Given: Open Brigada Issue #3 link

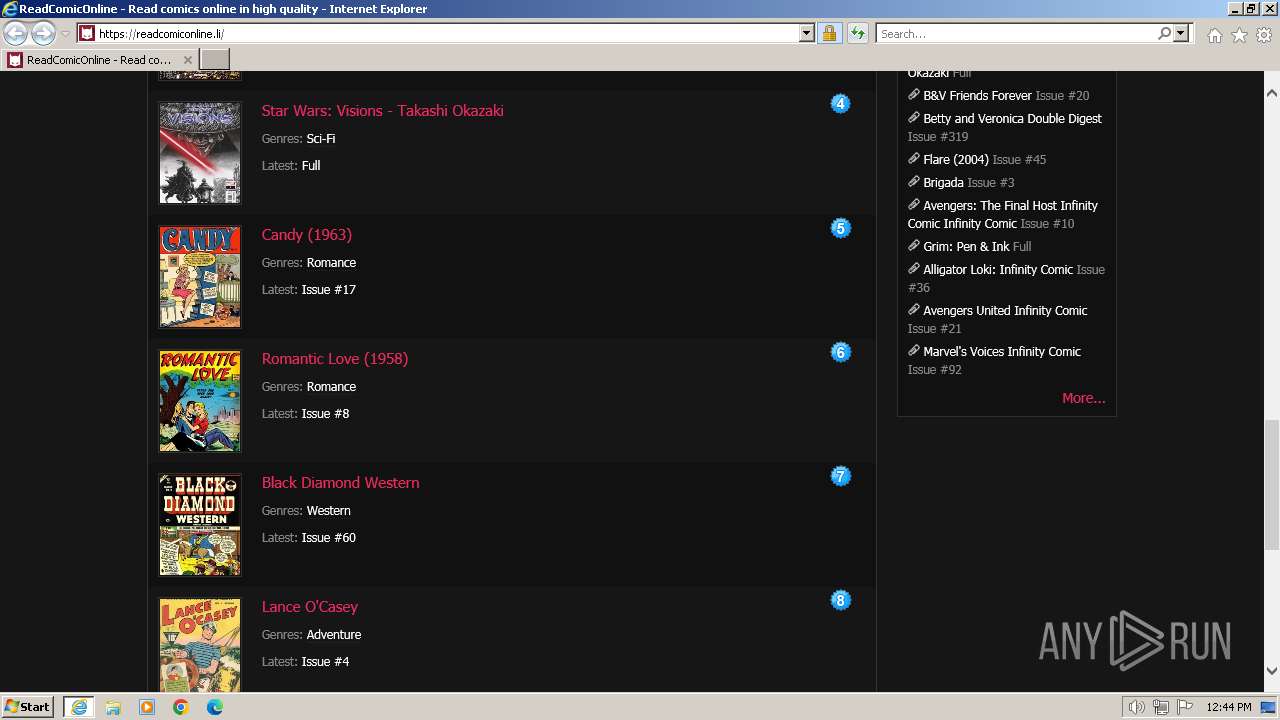Looking at the screenshot, I should tap(968, 183).
